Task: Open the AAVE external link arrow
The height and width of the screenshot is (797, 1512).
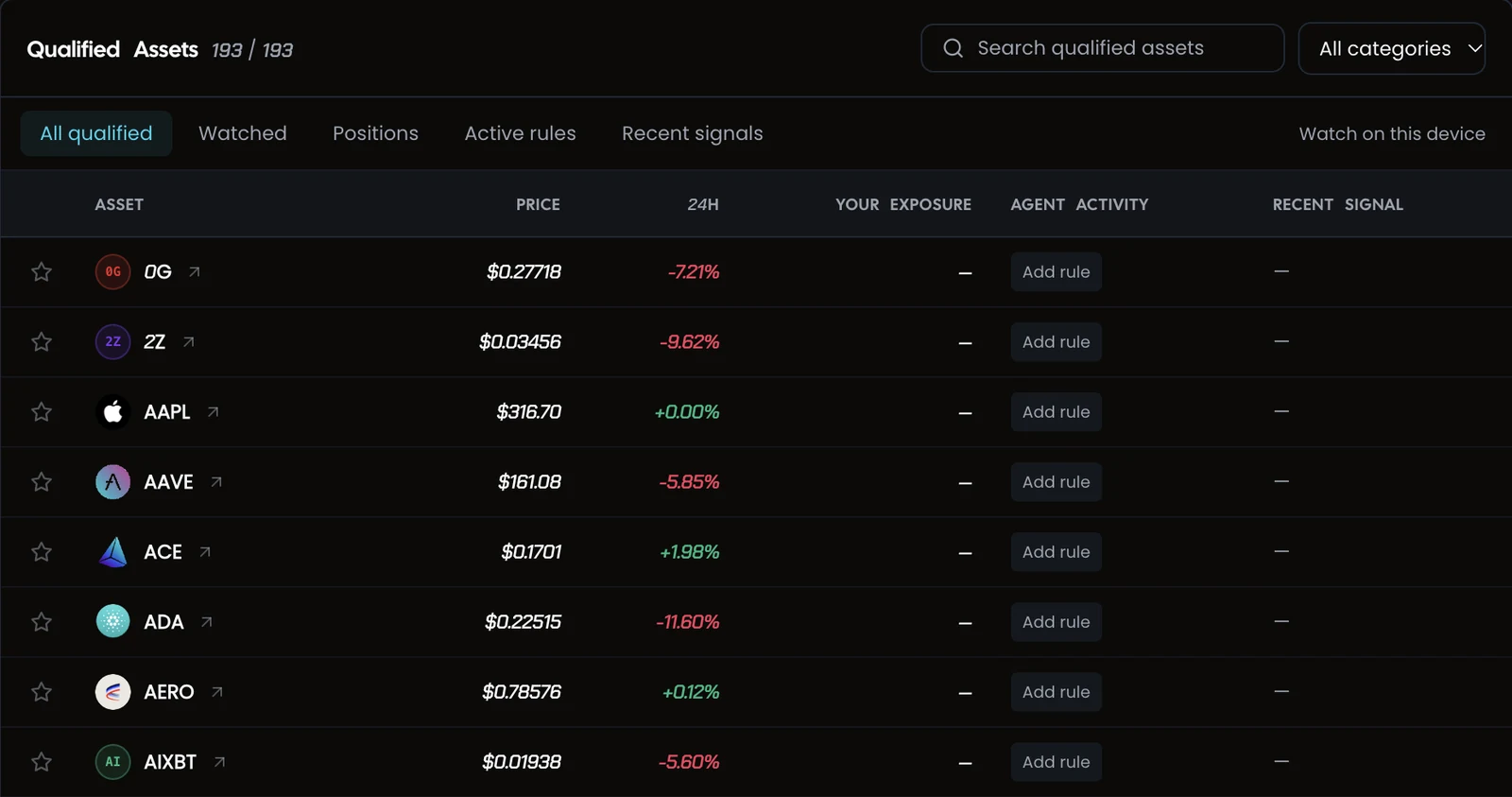Action: click(216, 482)
